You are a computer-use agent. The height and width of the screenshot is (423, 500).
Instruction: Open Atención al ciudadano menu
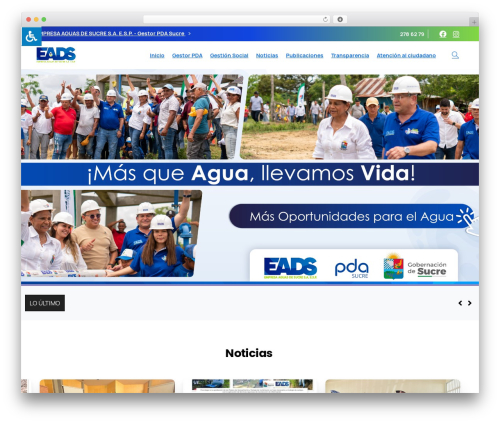pos(406,55)
